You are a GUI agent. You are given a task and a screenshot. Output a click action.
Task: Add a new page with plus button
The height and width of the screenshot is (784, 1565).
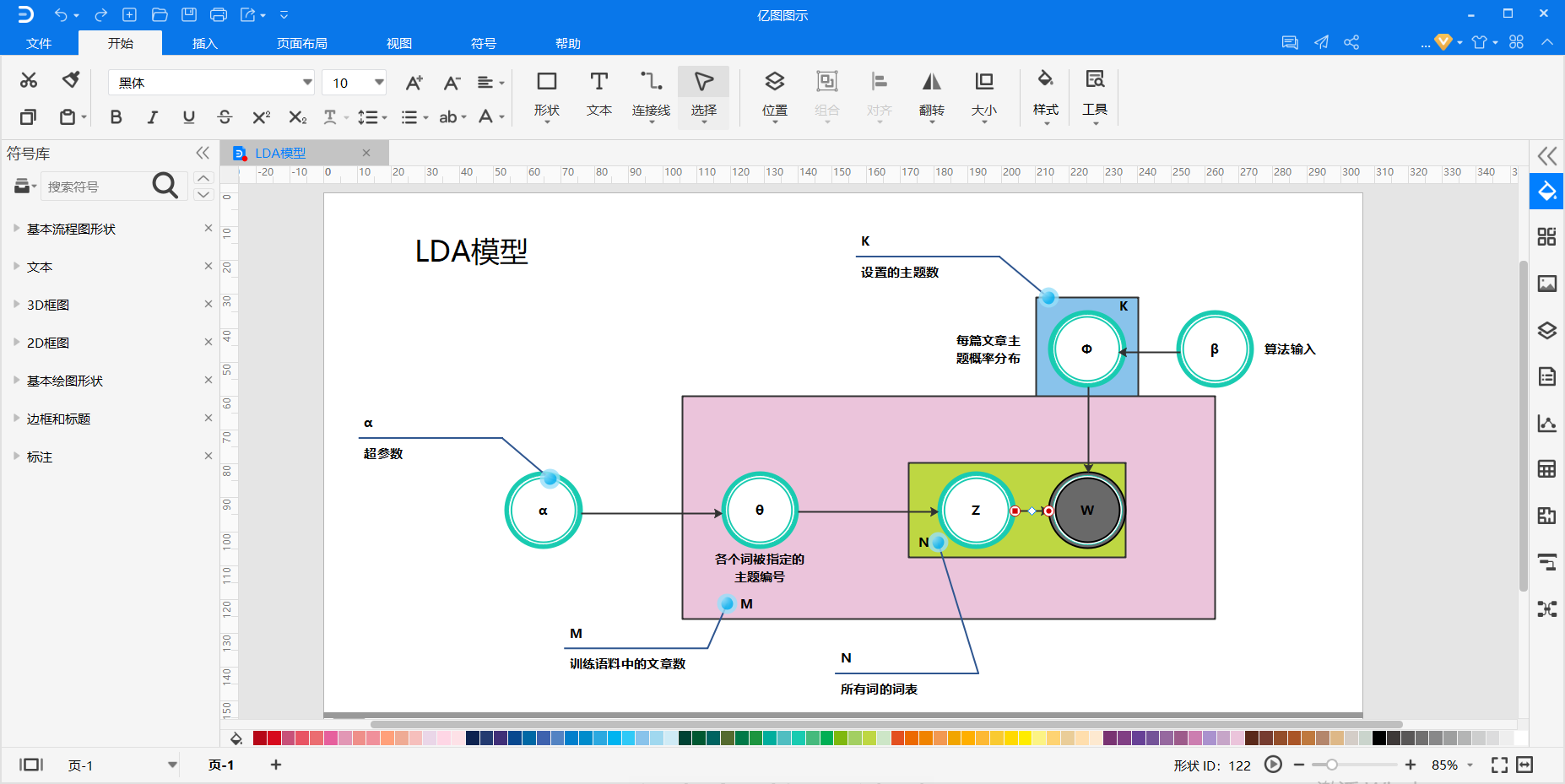(276, 765)
